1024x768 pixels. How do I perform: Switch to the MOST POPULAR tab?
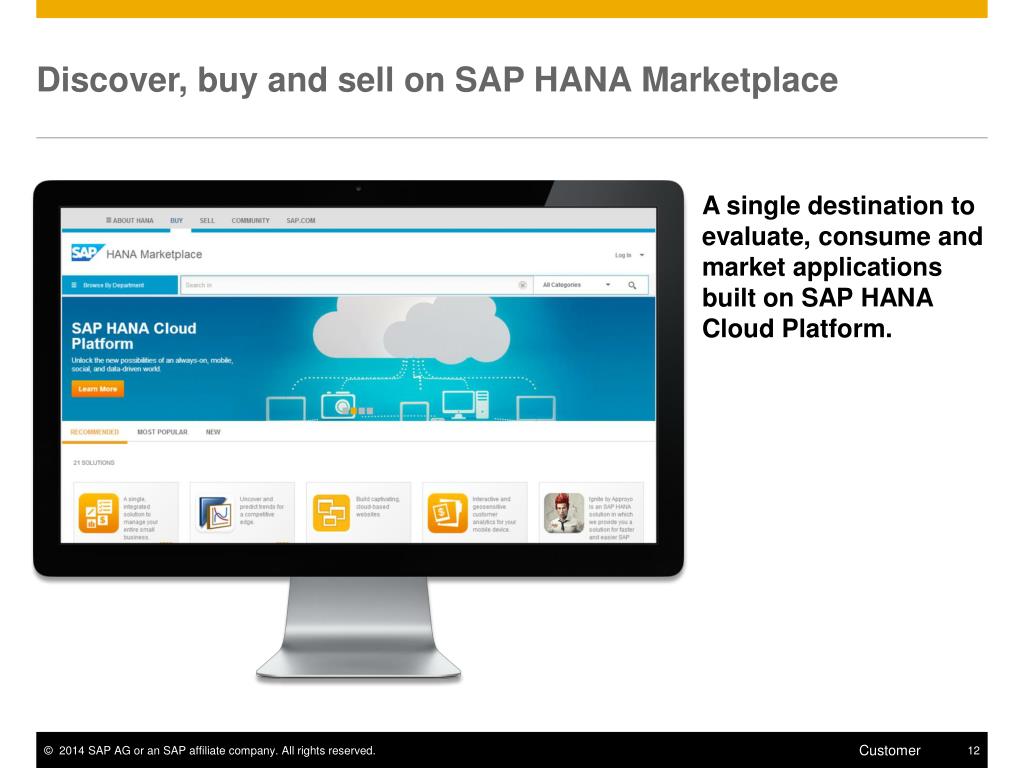pyautogui.click(x=162, y=432)
